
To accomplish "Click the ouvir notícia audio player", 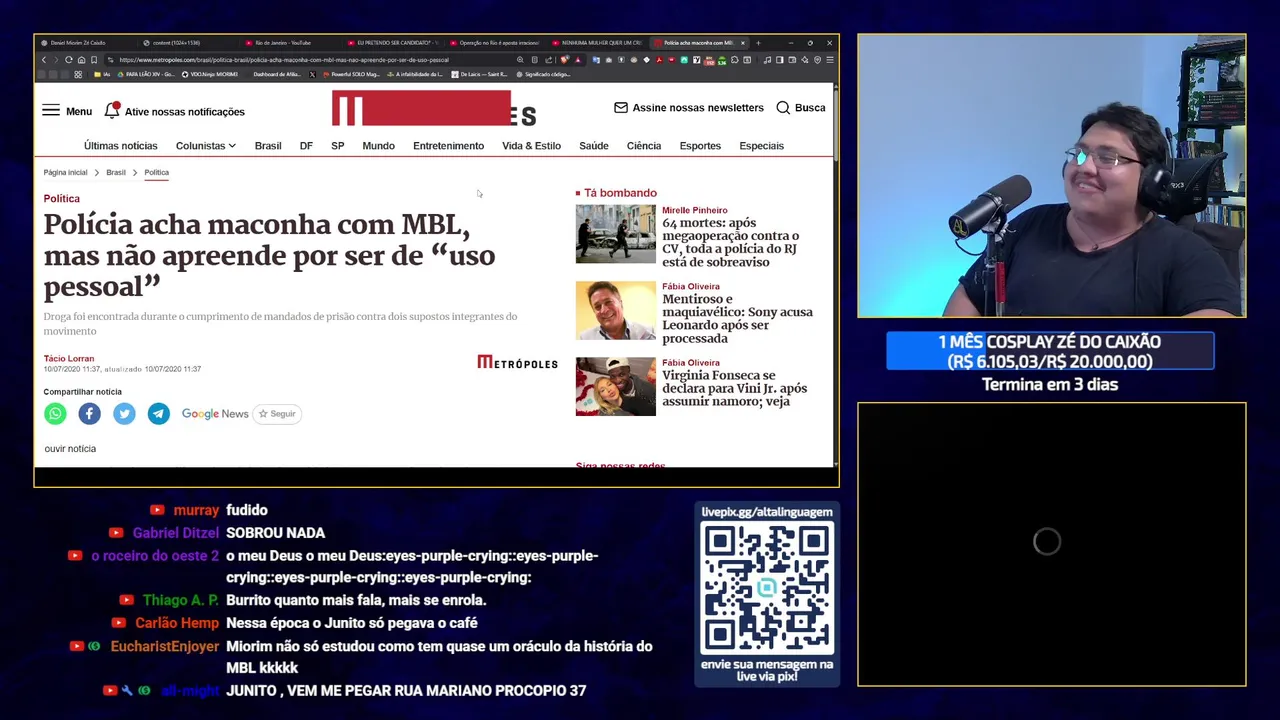I will tap(70, 449).
